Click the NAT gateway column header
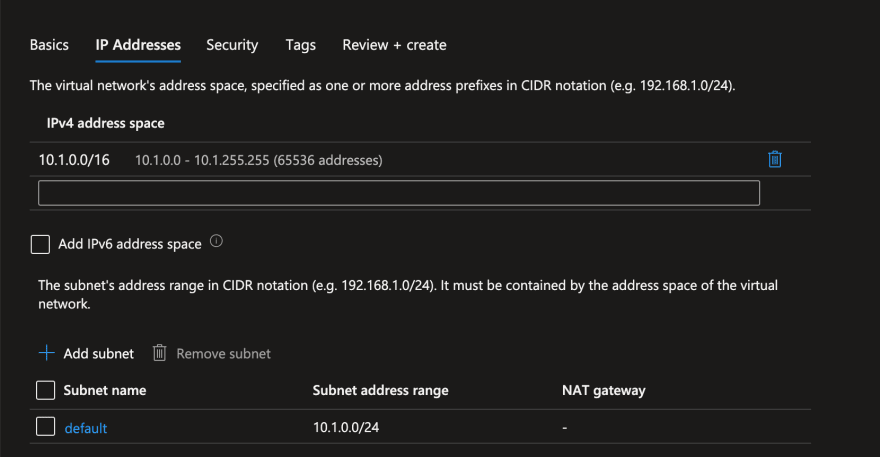 604,390
